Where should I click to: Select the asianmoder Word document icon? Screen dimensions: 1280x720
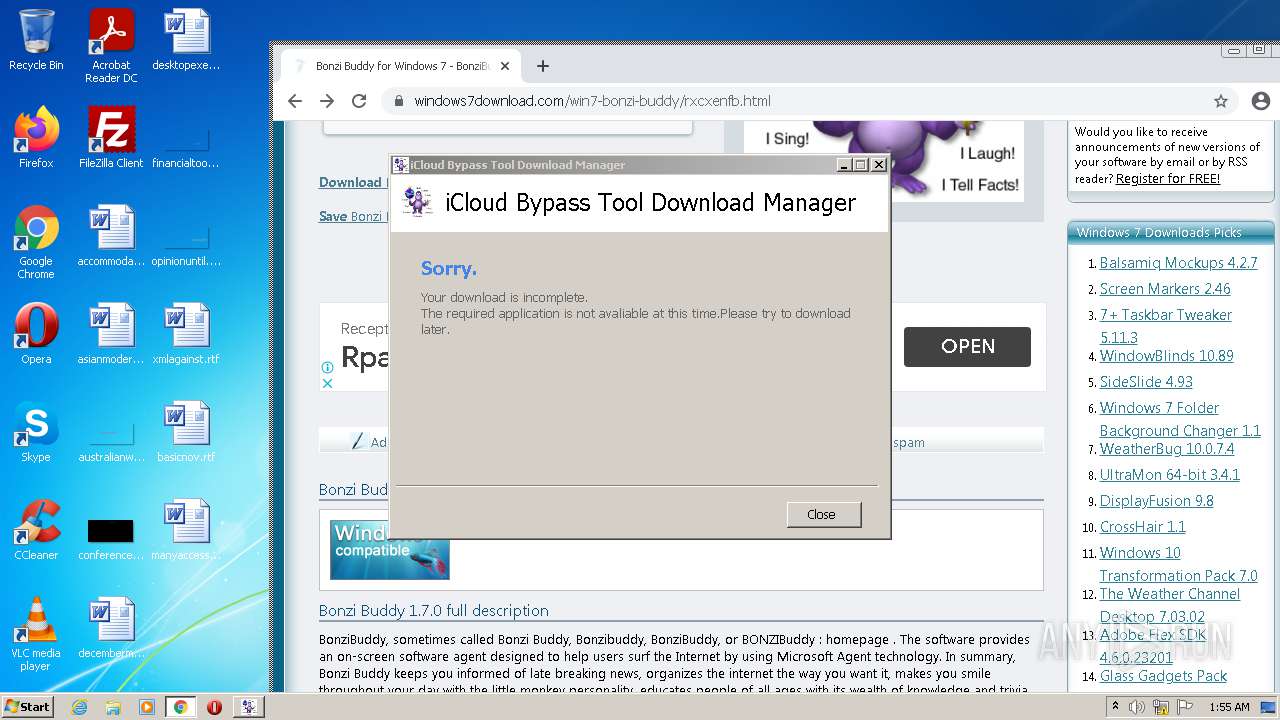coord(111,334)
